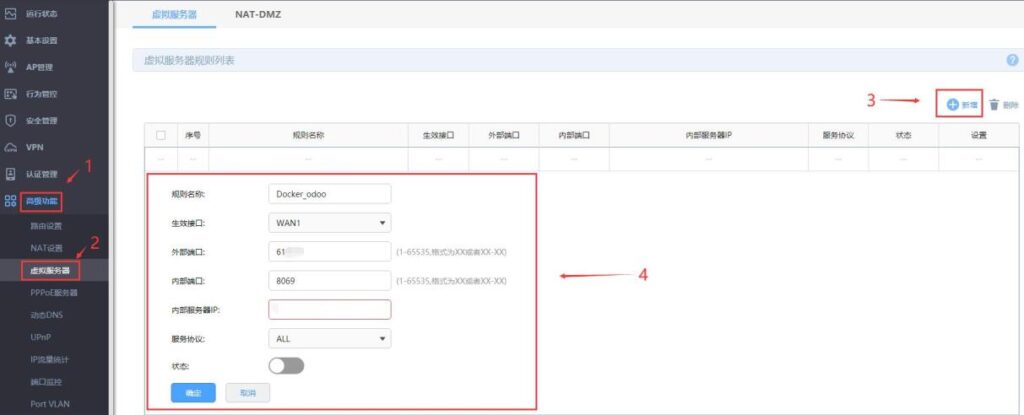Open IP流量统计 submenu item

50,359
